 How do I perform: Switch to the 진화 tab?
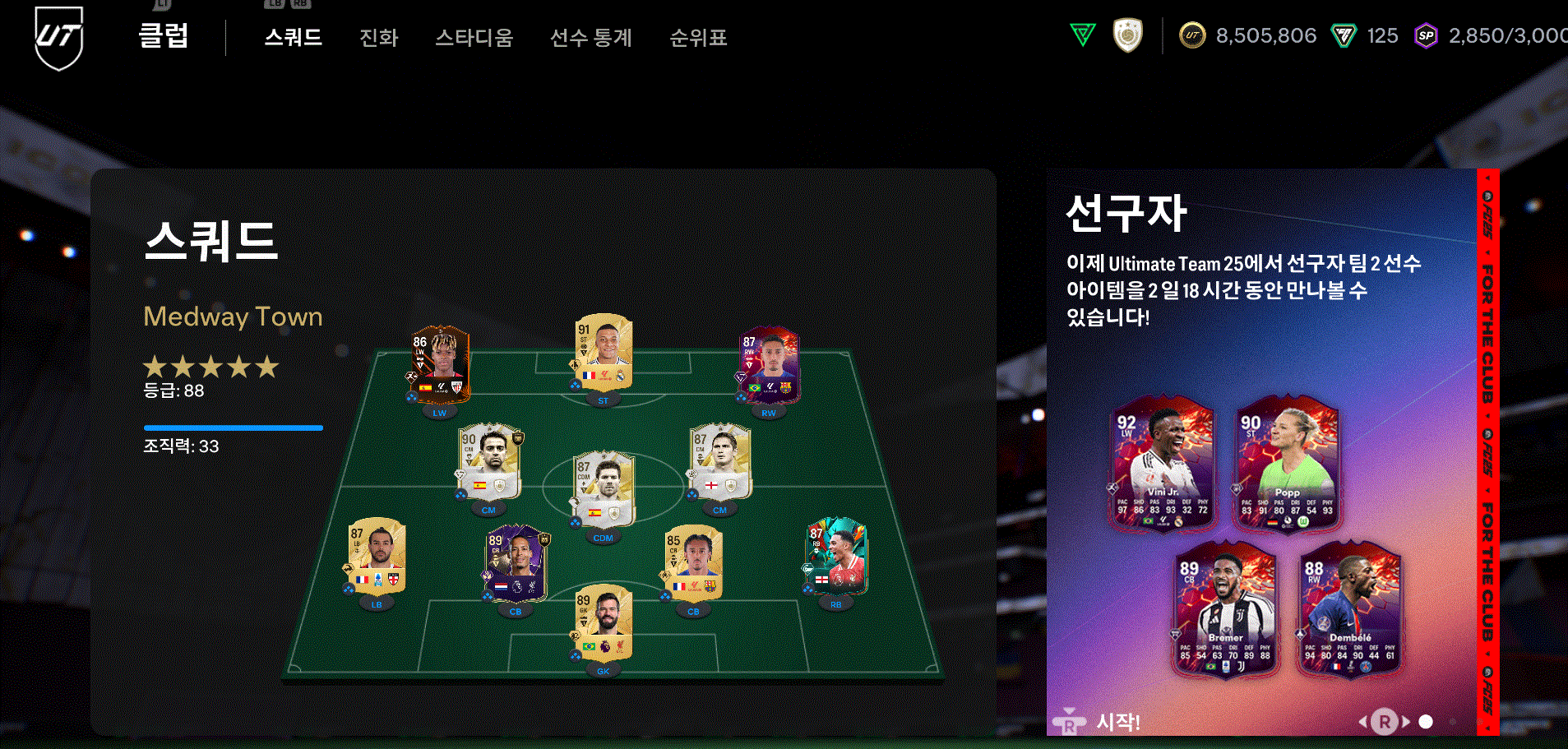pyautogui.click(x=379, y=38)
